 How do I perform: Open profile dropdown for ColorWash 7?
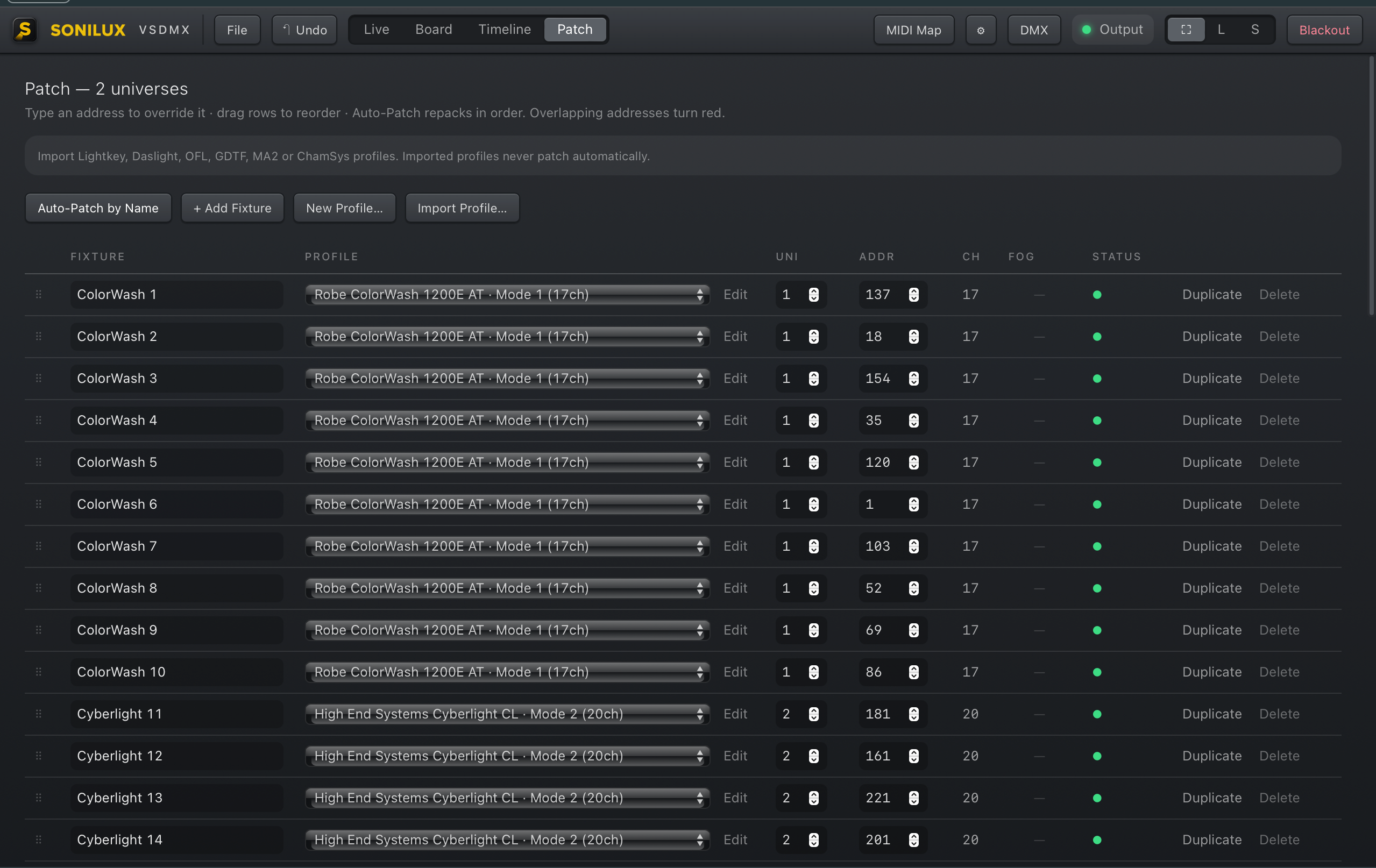click(507, 546)
